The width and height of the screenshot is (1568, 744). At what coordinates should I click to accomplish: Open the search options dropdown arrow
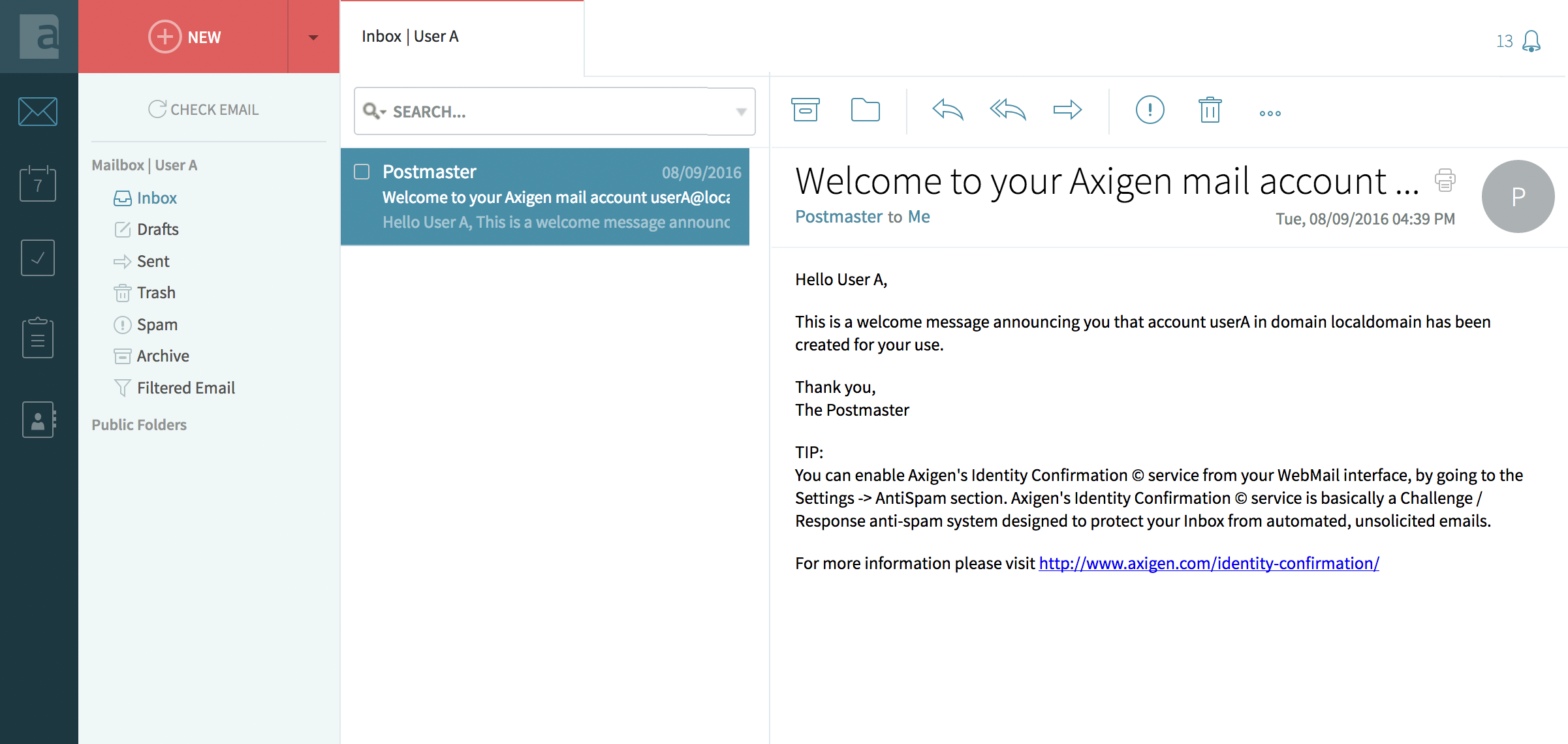point(741,112)
